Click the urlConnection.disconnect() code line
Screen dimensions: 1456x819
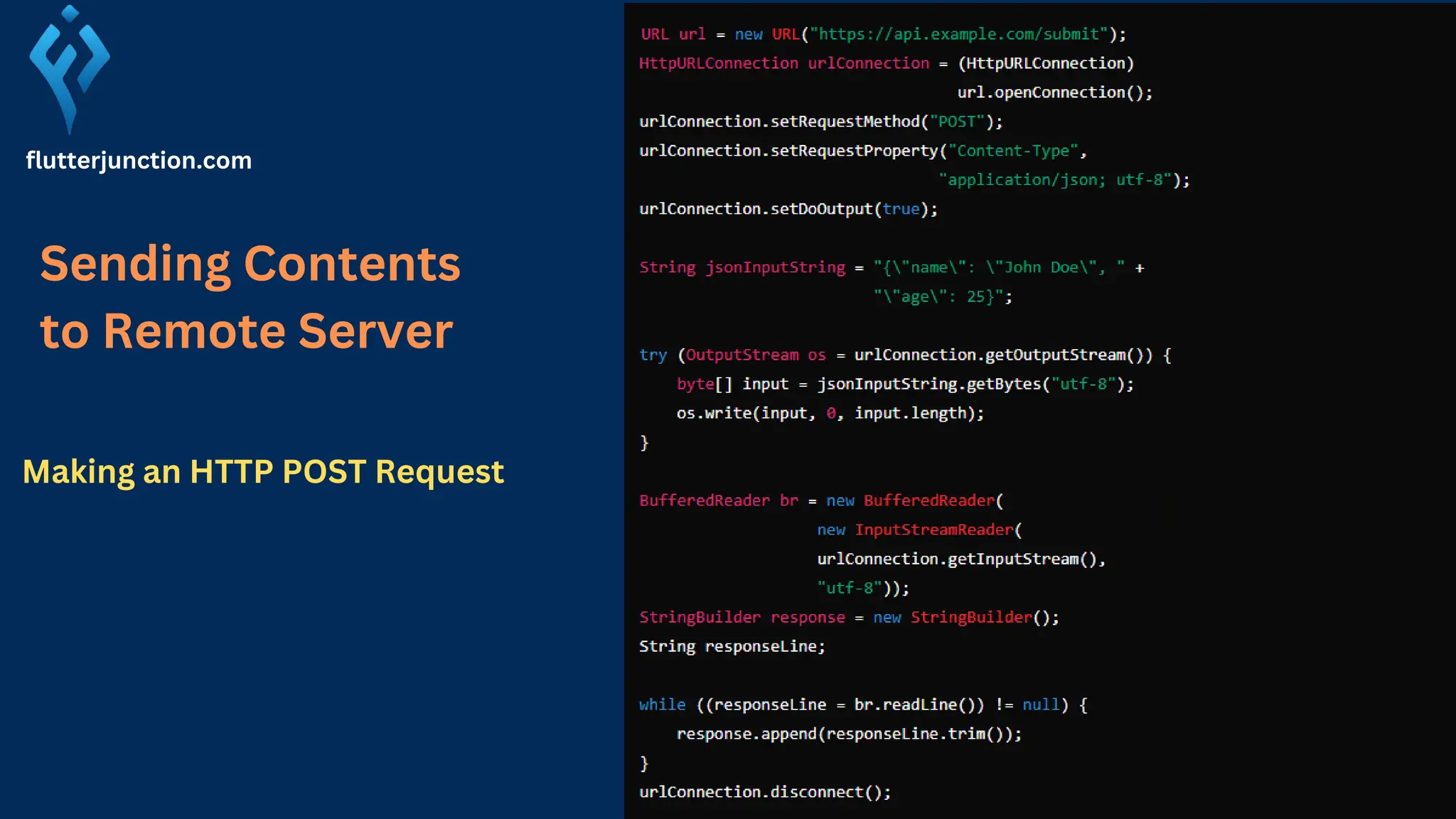[x=764, y=792]
